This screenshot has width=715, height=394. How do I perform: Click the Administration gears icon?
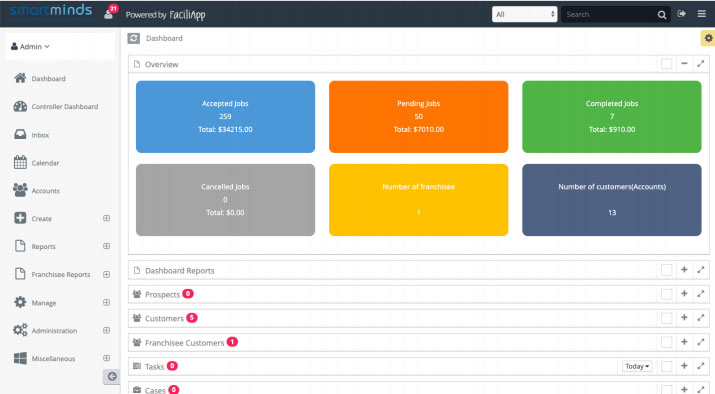coord(20,330)
